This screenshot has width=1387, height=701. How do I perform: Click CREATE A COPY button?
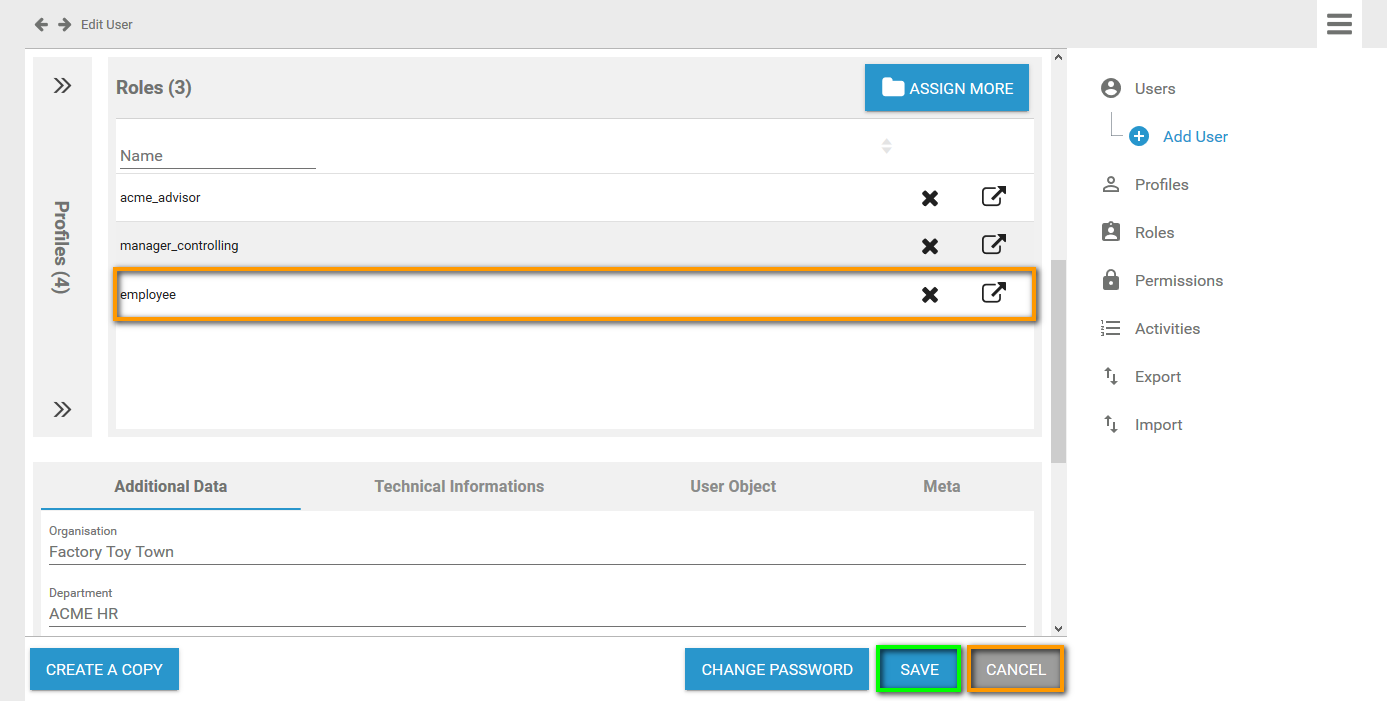[x=104, y=669]
